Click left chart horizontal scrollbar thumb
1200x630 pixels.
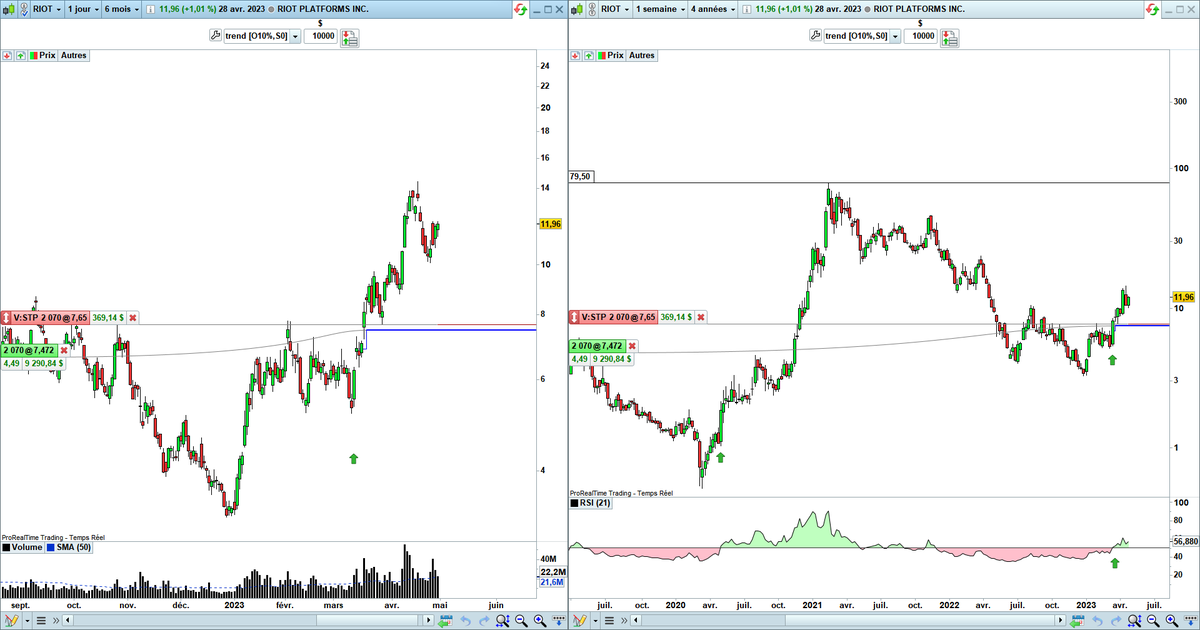tap(367, 620)
